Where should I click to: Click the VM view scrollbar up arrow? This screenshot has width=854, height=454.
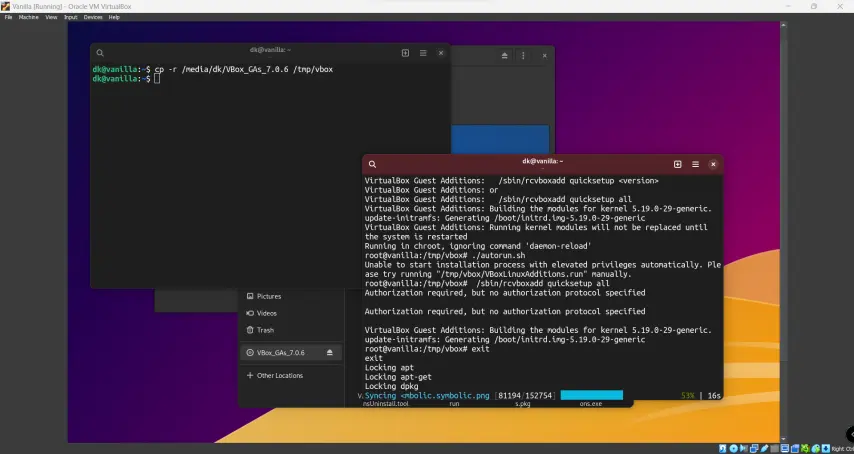coord(783,25)
